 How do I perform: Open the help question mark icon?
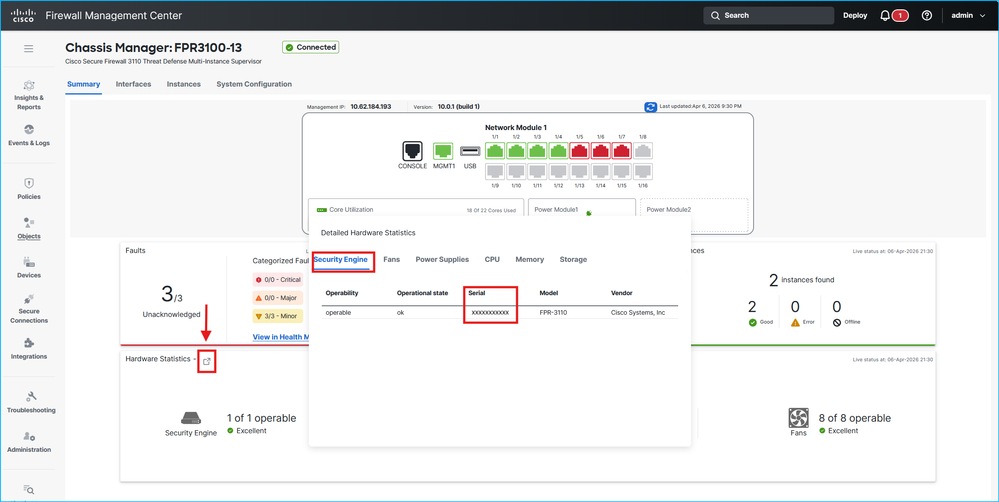927,15
